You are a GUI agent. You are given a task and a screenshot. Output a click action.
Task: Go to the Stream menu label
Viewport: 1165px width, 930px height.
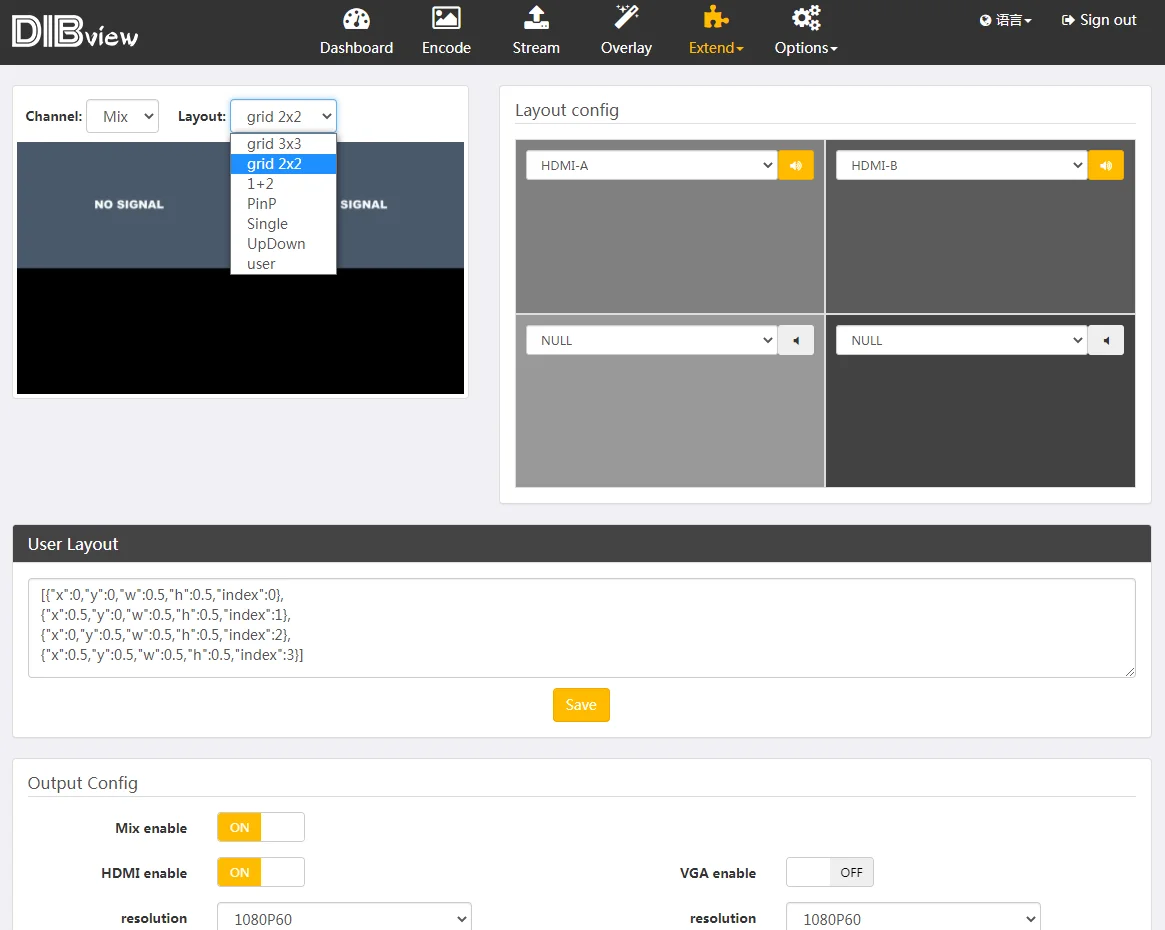[536, 48]
